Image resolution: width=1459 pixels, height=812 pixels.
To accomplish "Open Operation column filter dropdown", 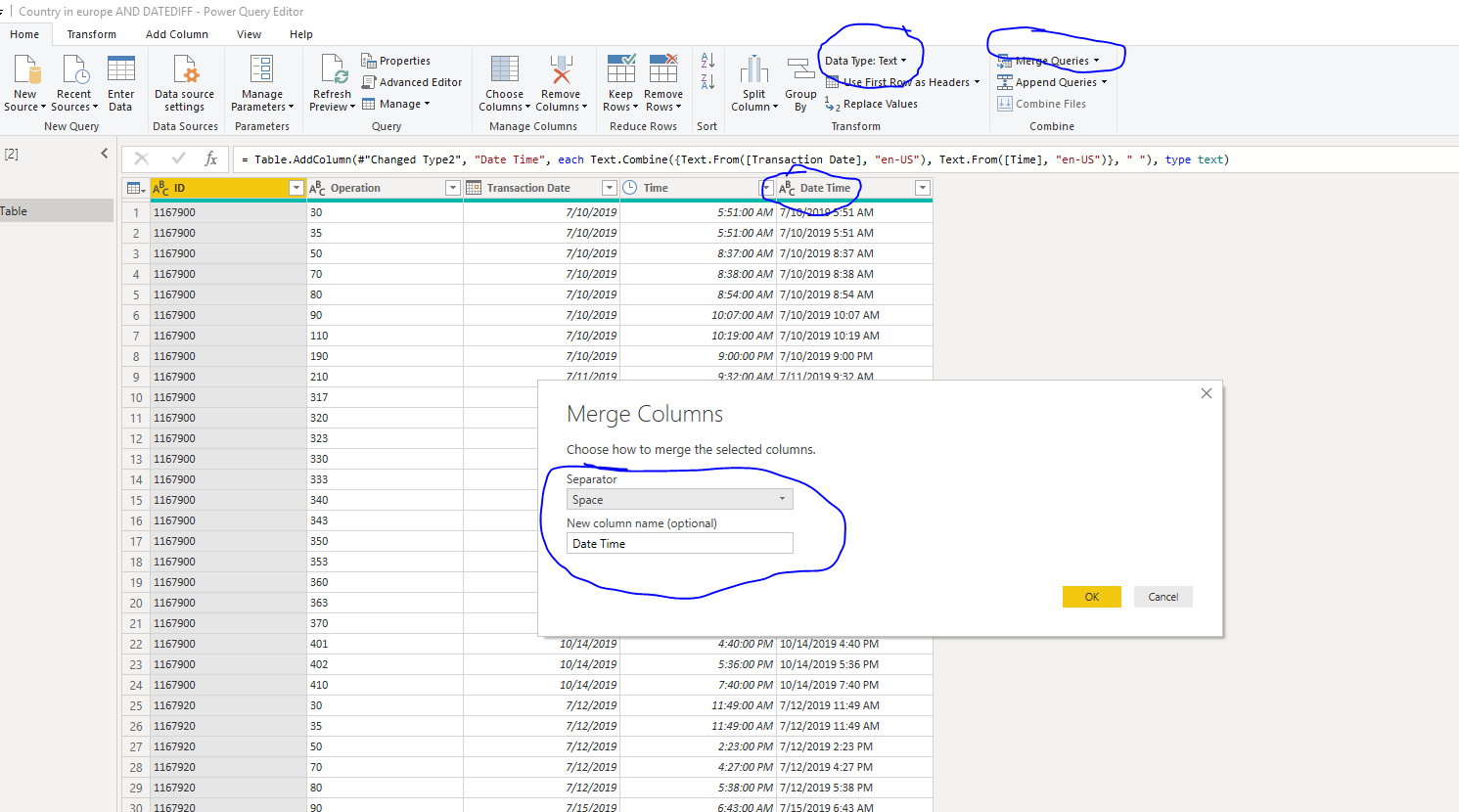I will (x=452, y=188).
